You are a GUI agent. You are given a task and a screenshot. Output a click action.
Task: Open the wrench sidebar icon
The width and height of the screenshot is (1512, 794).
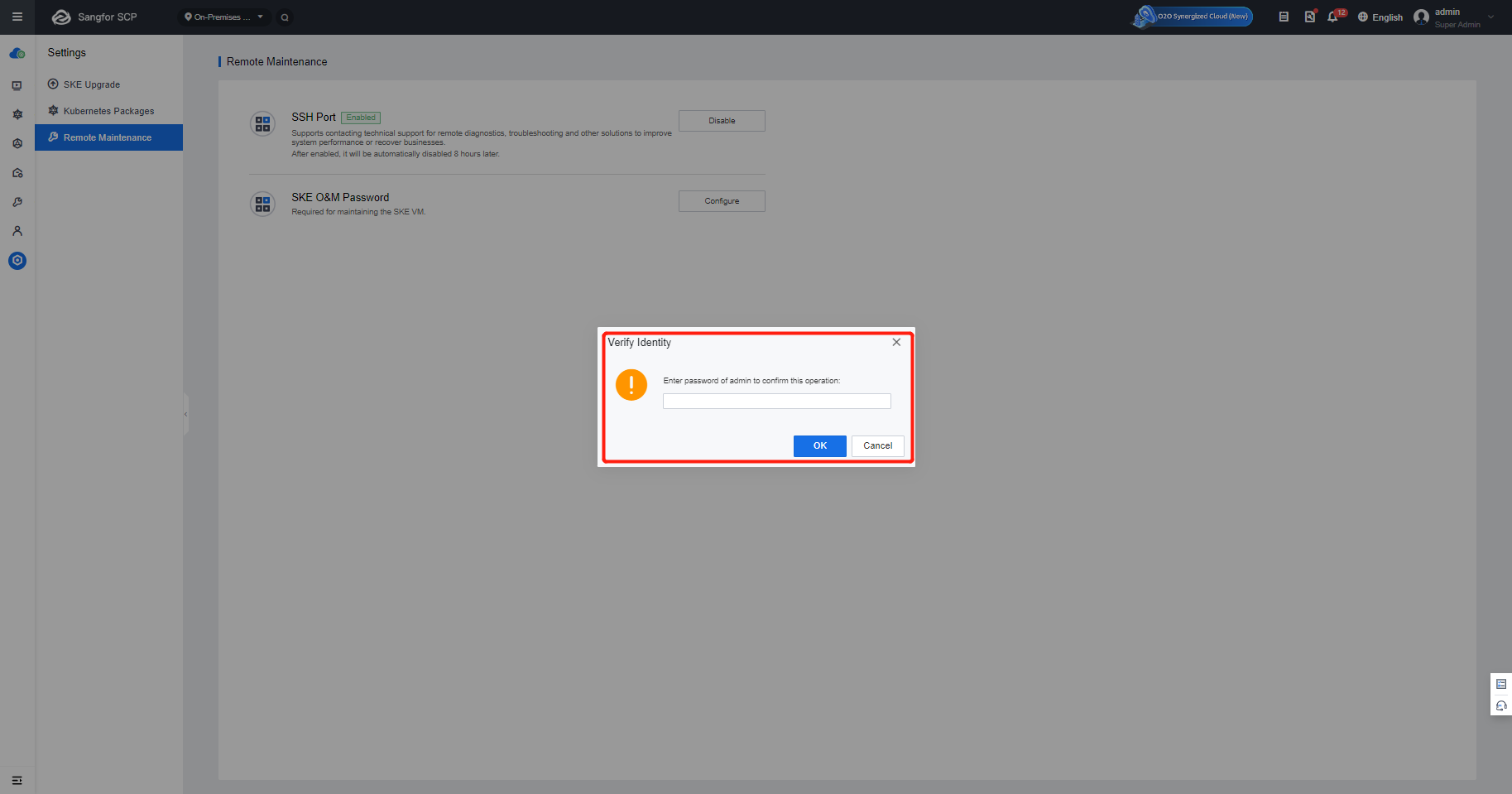coord(17,202)
